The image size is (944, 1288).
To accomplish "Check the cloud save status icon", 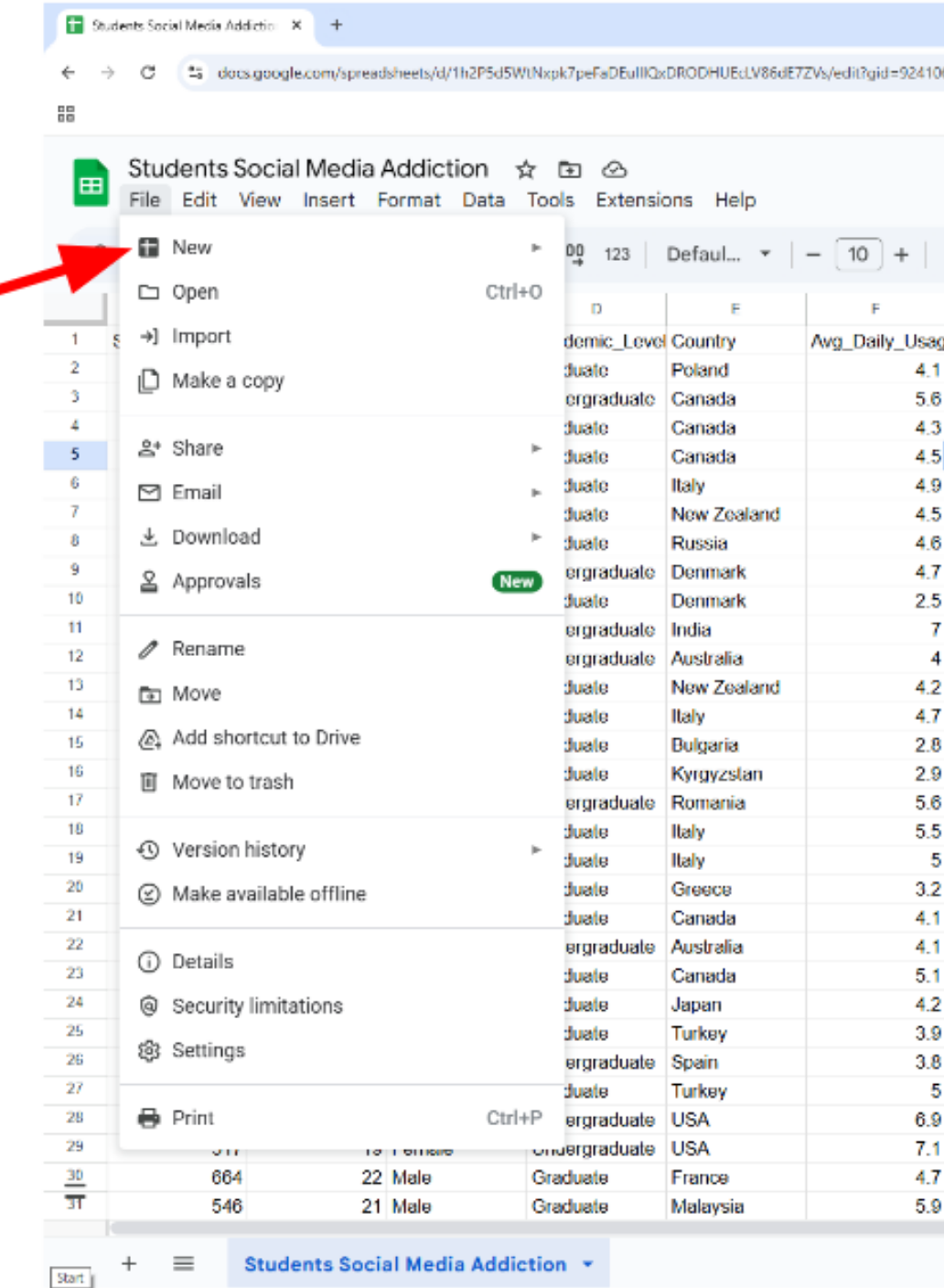I will point(614,169).
